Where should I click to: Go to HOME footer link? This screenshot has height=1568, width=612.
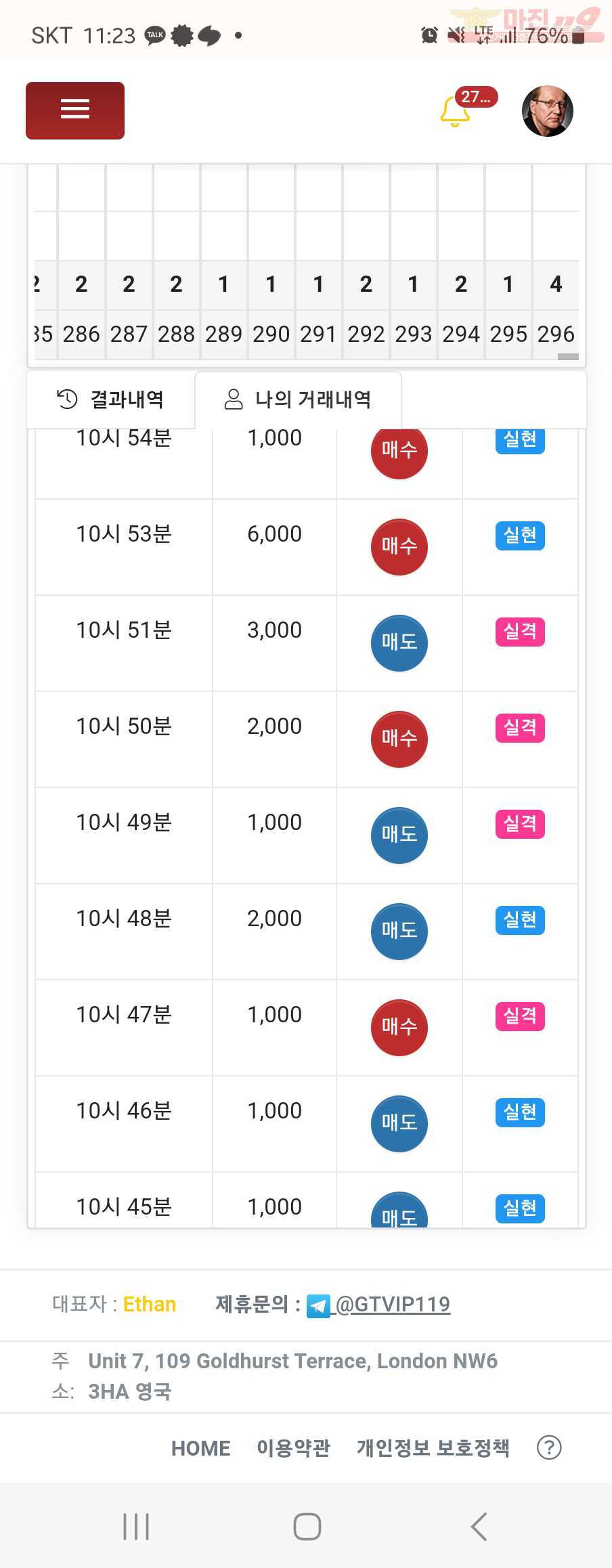(x=200, y=1447)
